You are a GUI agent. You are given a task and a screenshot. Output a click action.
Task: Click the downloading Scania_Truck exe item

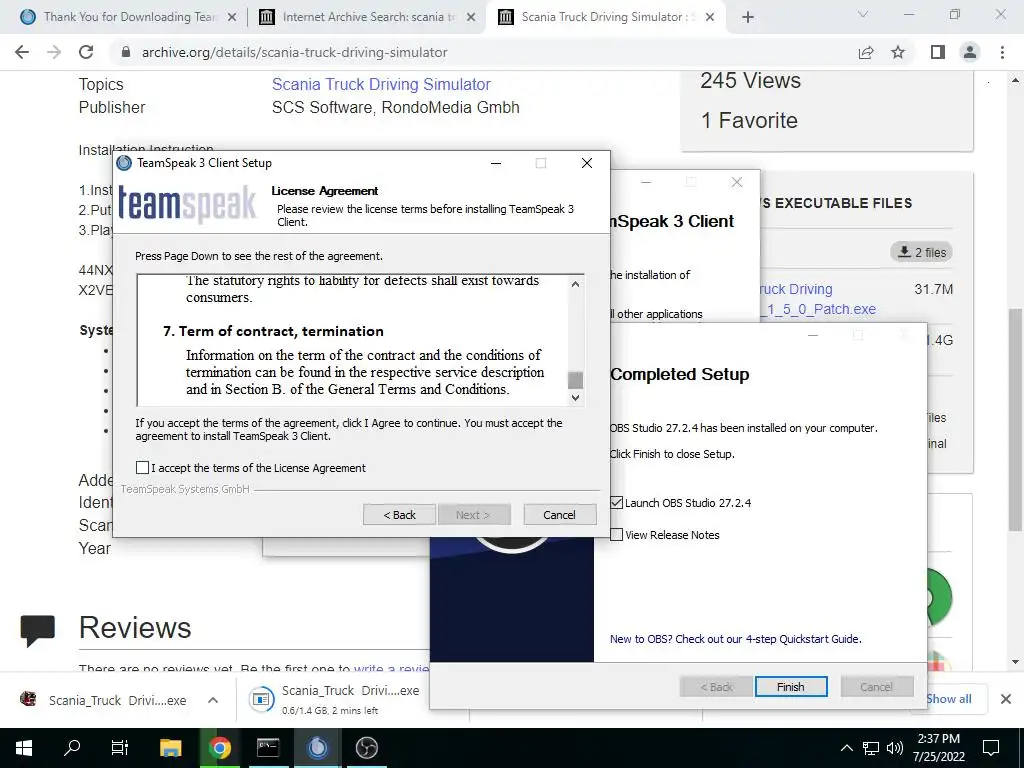click(351, 699)
